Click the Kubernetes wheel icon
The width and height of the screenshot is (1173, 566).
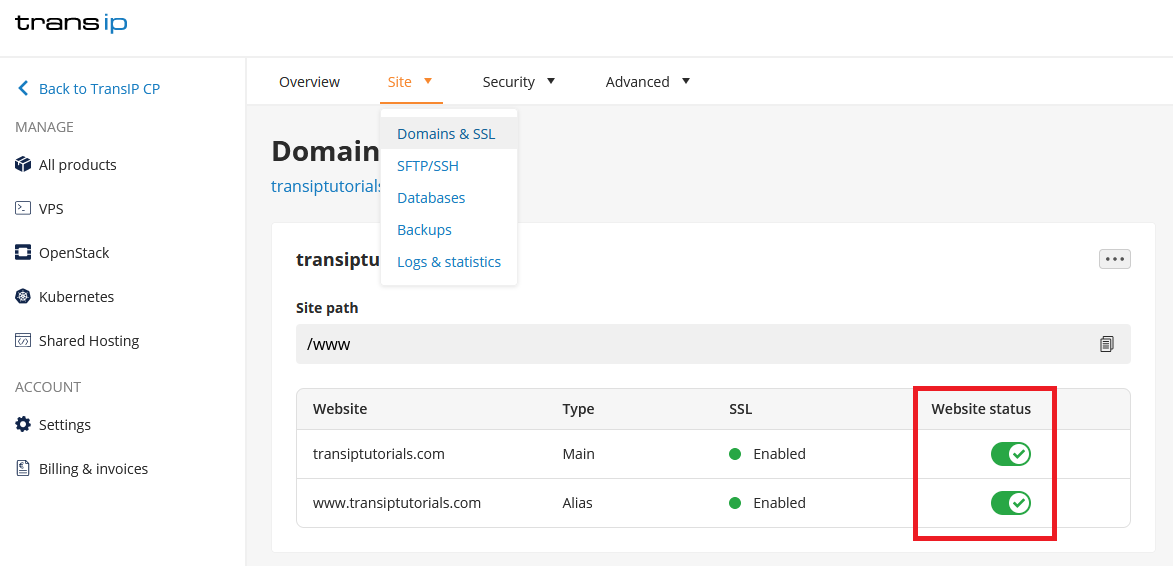click(23, 297)
